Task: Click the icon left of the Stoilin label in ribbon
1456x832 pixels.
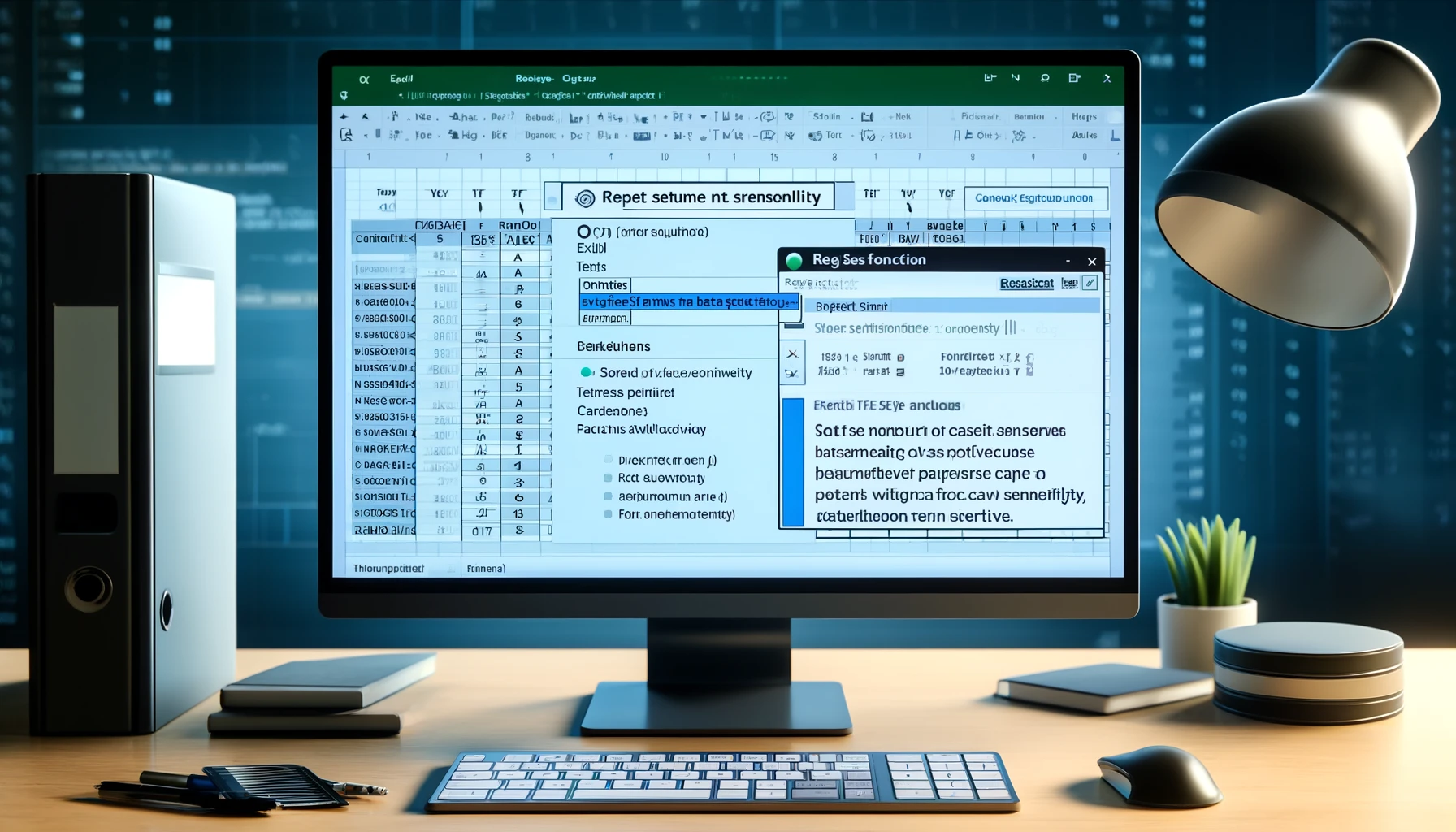Action: [x=789, y=117]
